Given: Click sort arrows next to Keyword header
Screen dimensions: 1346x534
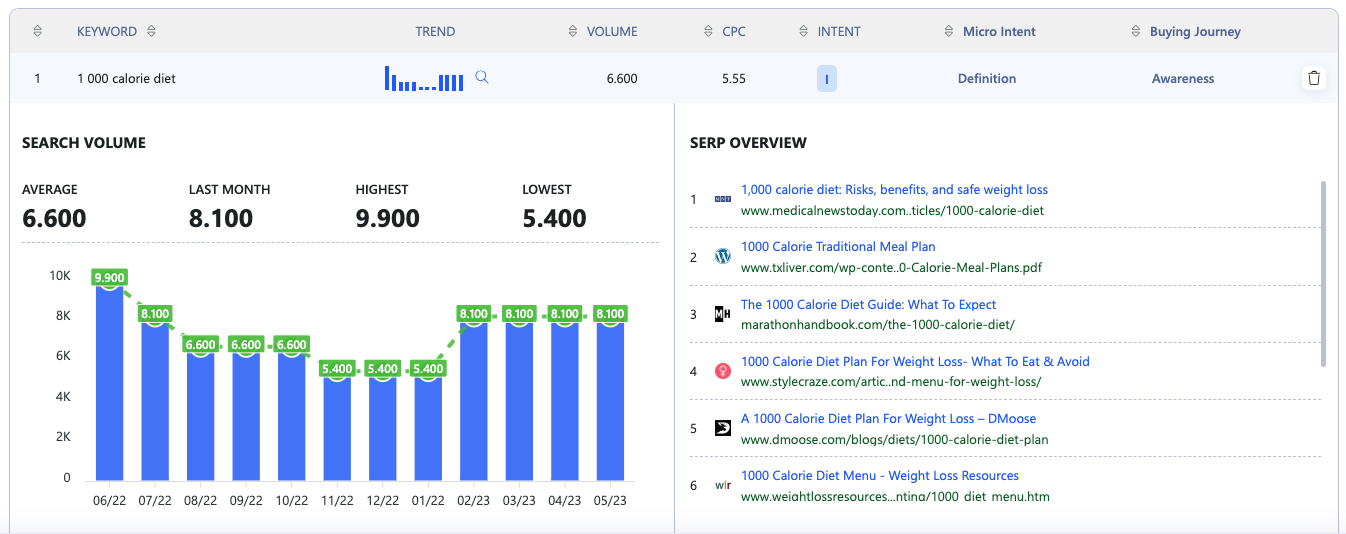Looking at the screenshot, I should pyautogui.click(x=151, y=31).
